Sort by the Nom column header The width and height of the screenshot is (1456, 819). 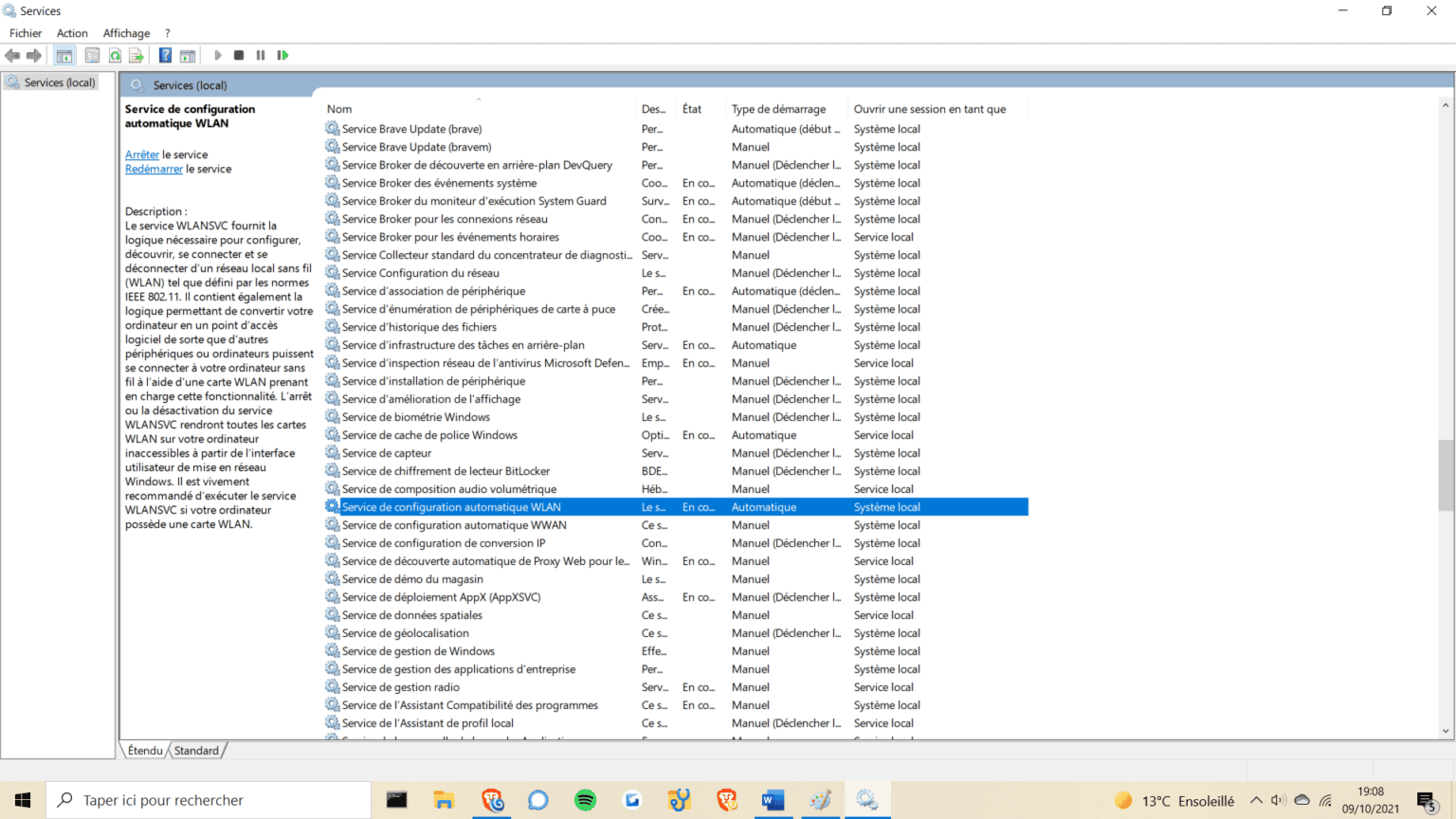click(479, 109)
